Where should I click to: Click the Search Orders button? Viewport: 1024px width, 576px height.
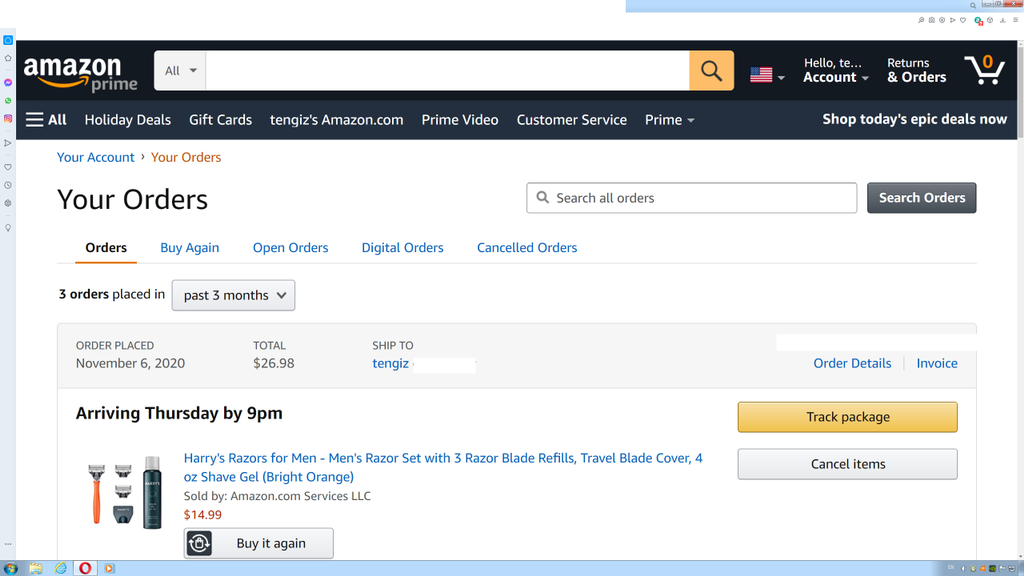pos(921,198)
